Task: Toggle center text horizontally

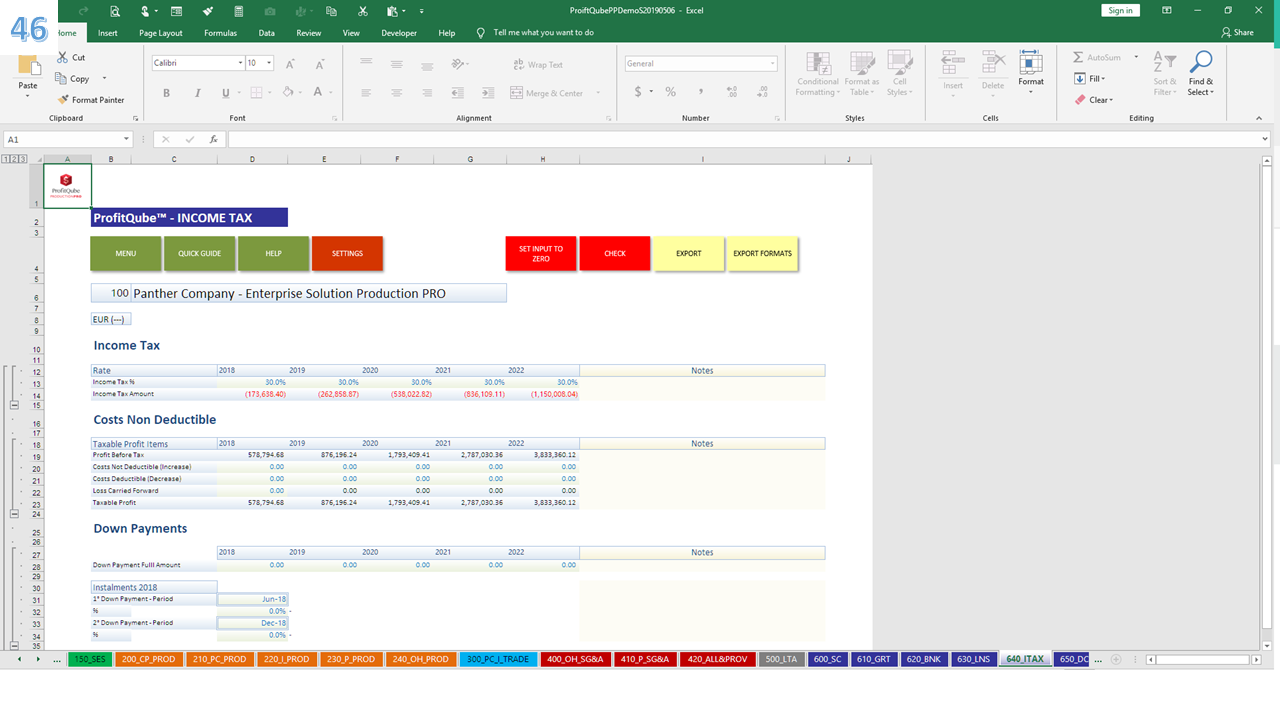Action: 397,93
